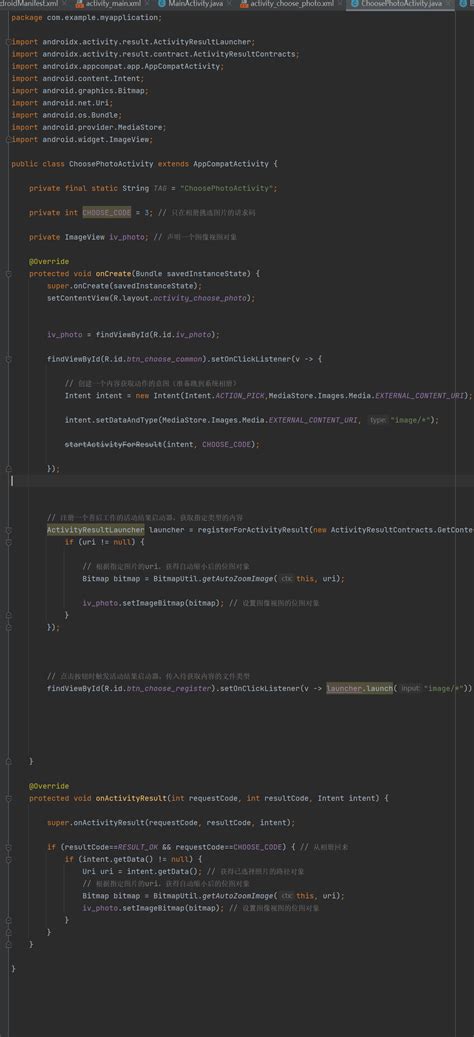Collapse the 'if (intent.getData() != null)' block
474x1037 pixels.
point(9,859)
